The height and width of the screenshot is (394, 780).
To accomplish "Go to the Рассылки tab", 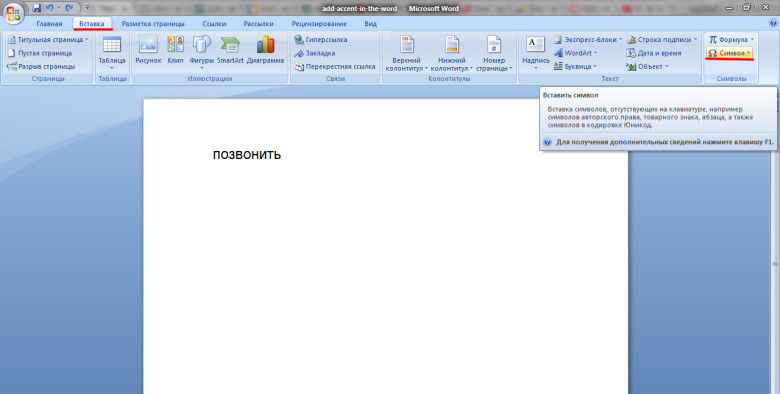I will 258,24.
